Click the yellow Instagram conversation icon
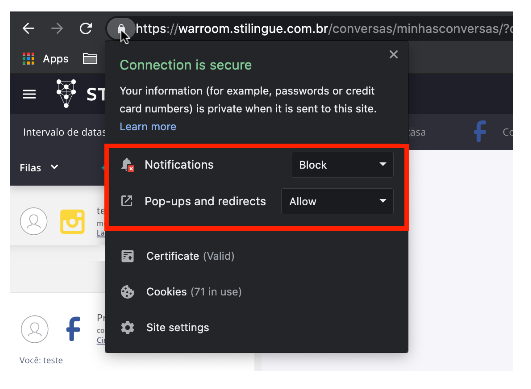The width and height of the screenshot is (531, 389). click(x=72, y=222)
